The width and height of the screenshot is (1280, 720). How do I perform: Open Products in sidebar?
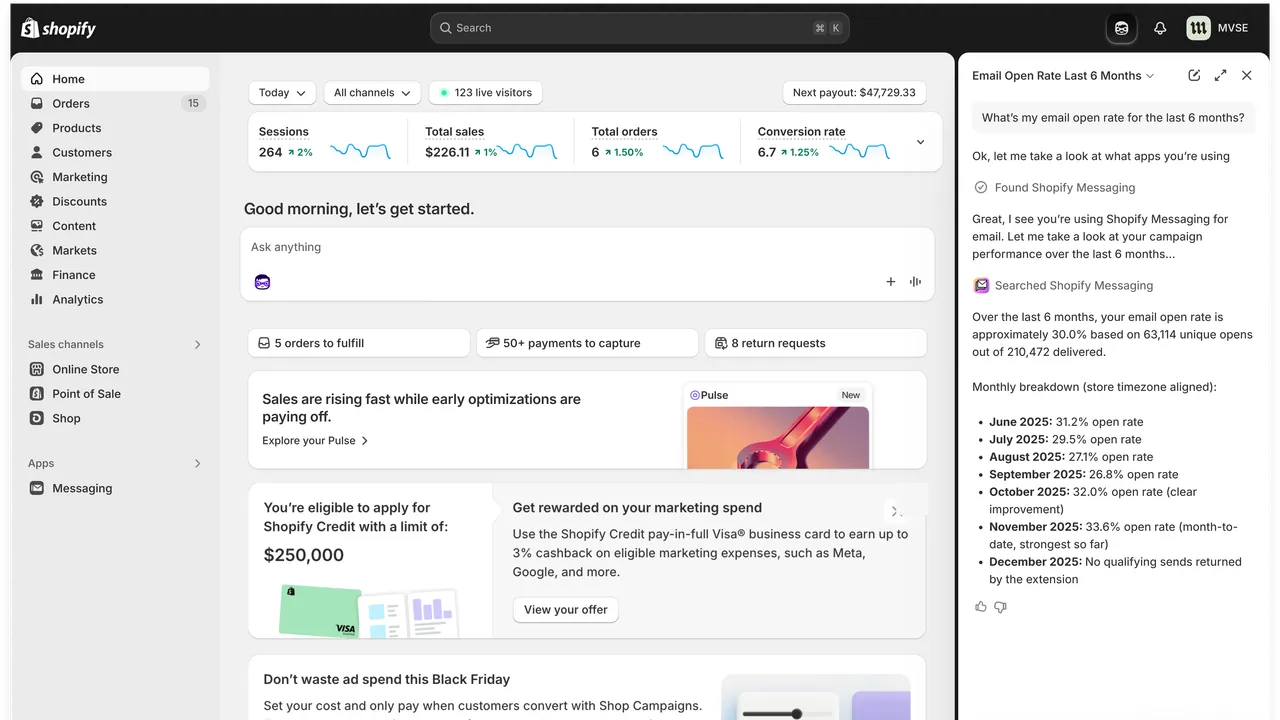115,128
